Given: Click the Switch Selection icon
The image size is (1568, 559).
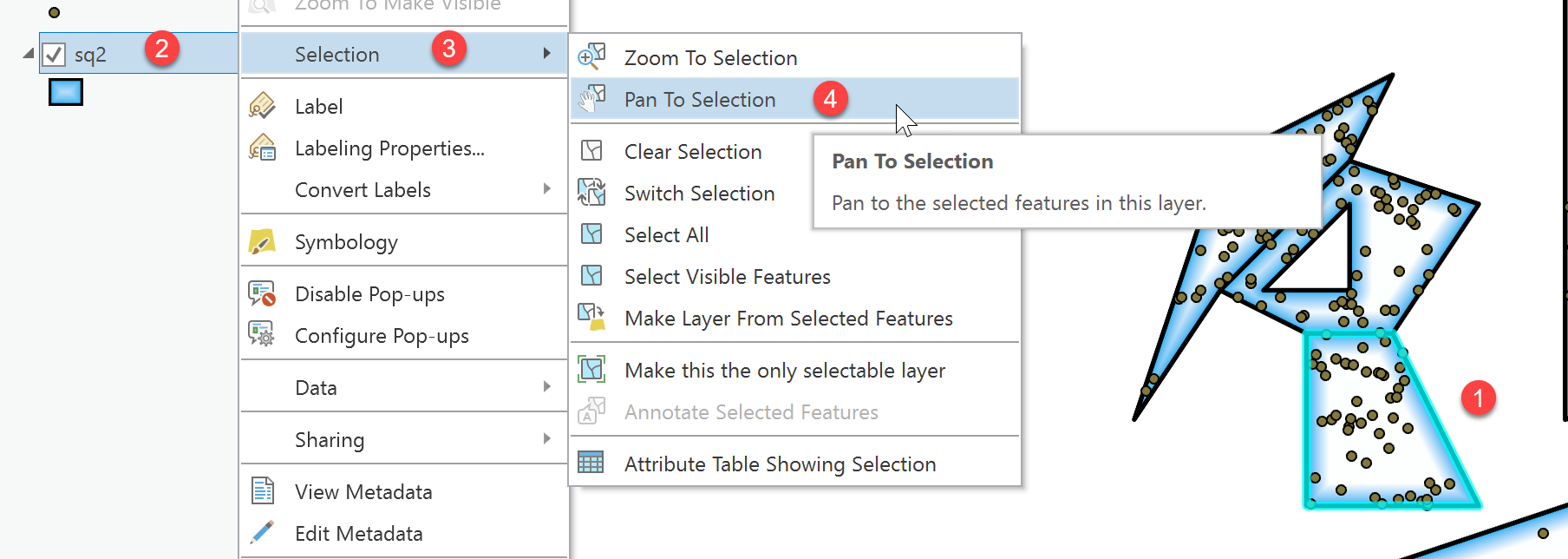Looking at the screenshot, I should tap(592, 192).
